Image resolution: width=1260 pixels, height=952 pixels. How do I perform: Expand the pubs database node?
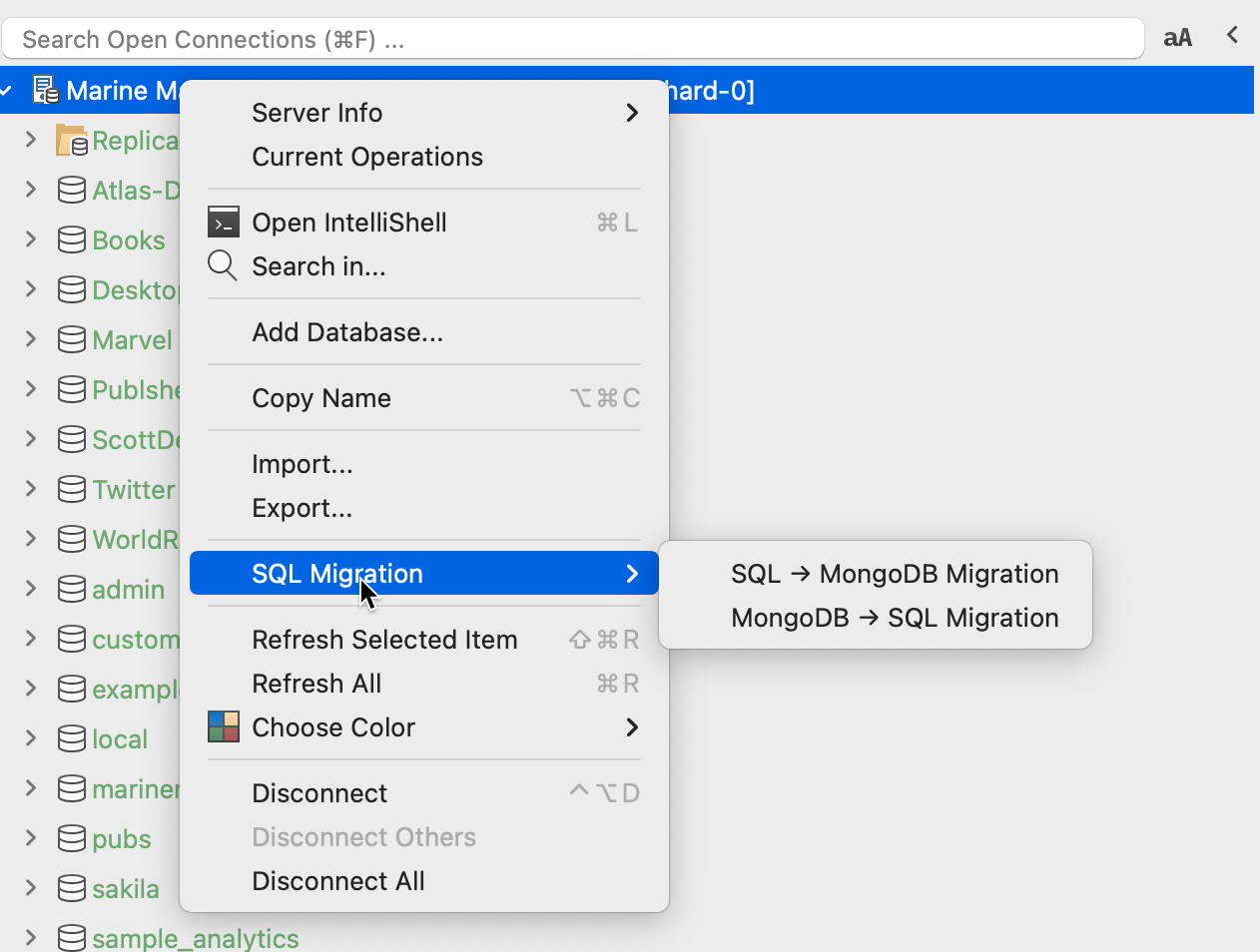coord(31,838)
